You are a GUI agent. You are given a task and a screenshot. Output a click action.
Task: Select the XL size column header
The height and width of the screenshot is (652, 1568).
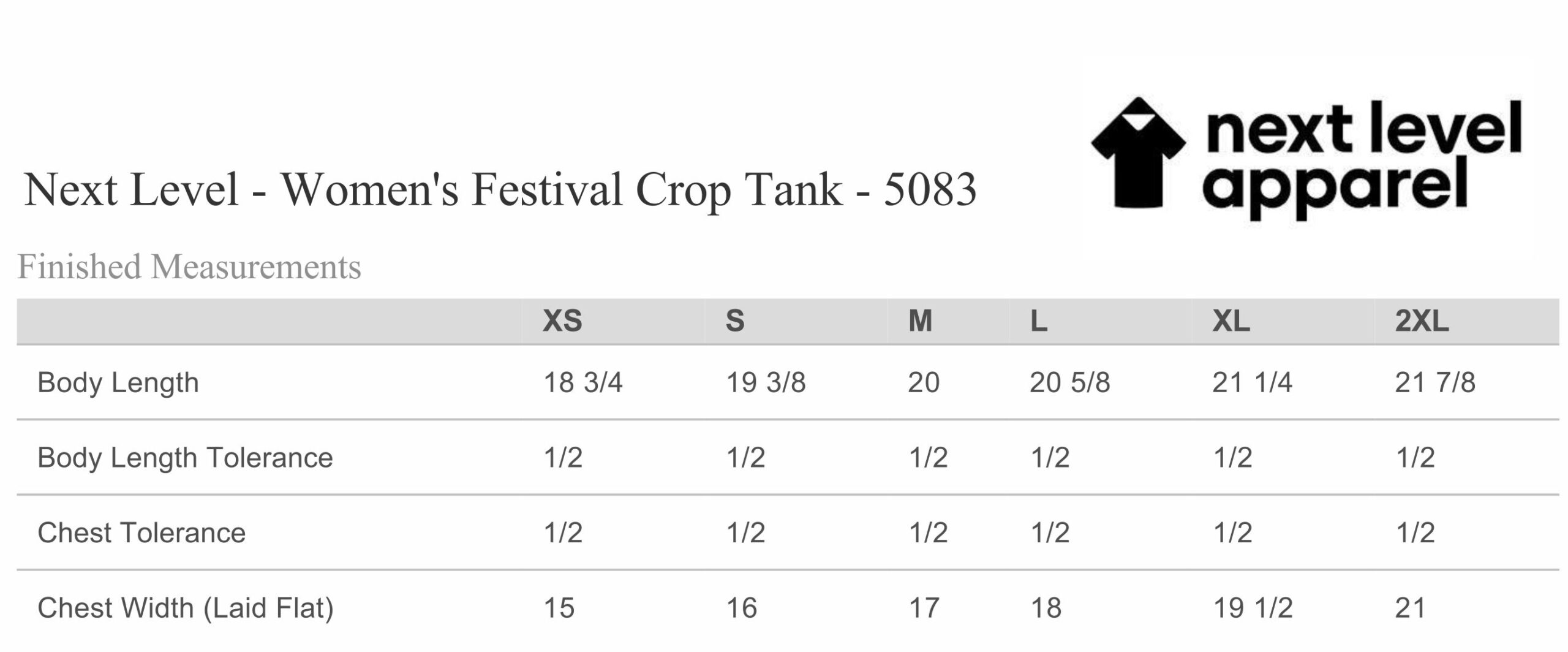click(1231, 321)
